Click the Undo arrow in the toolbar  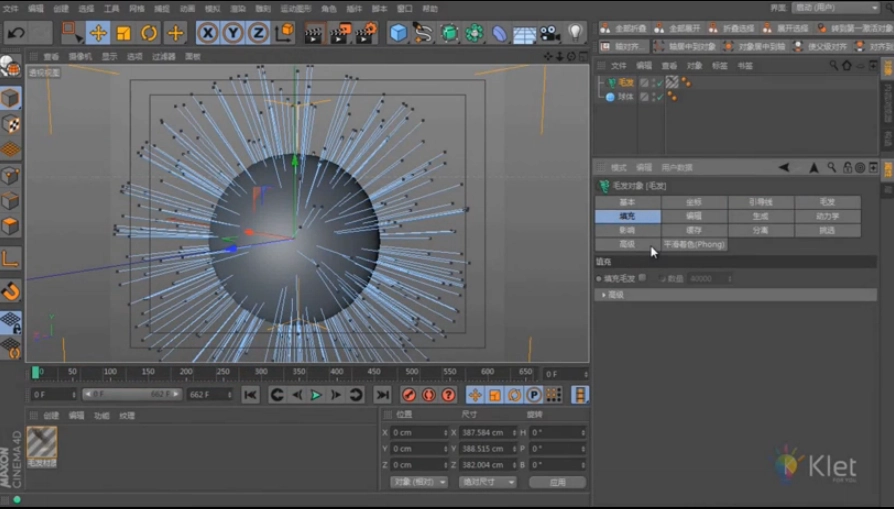16,33
